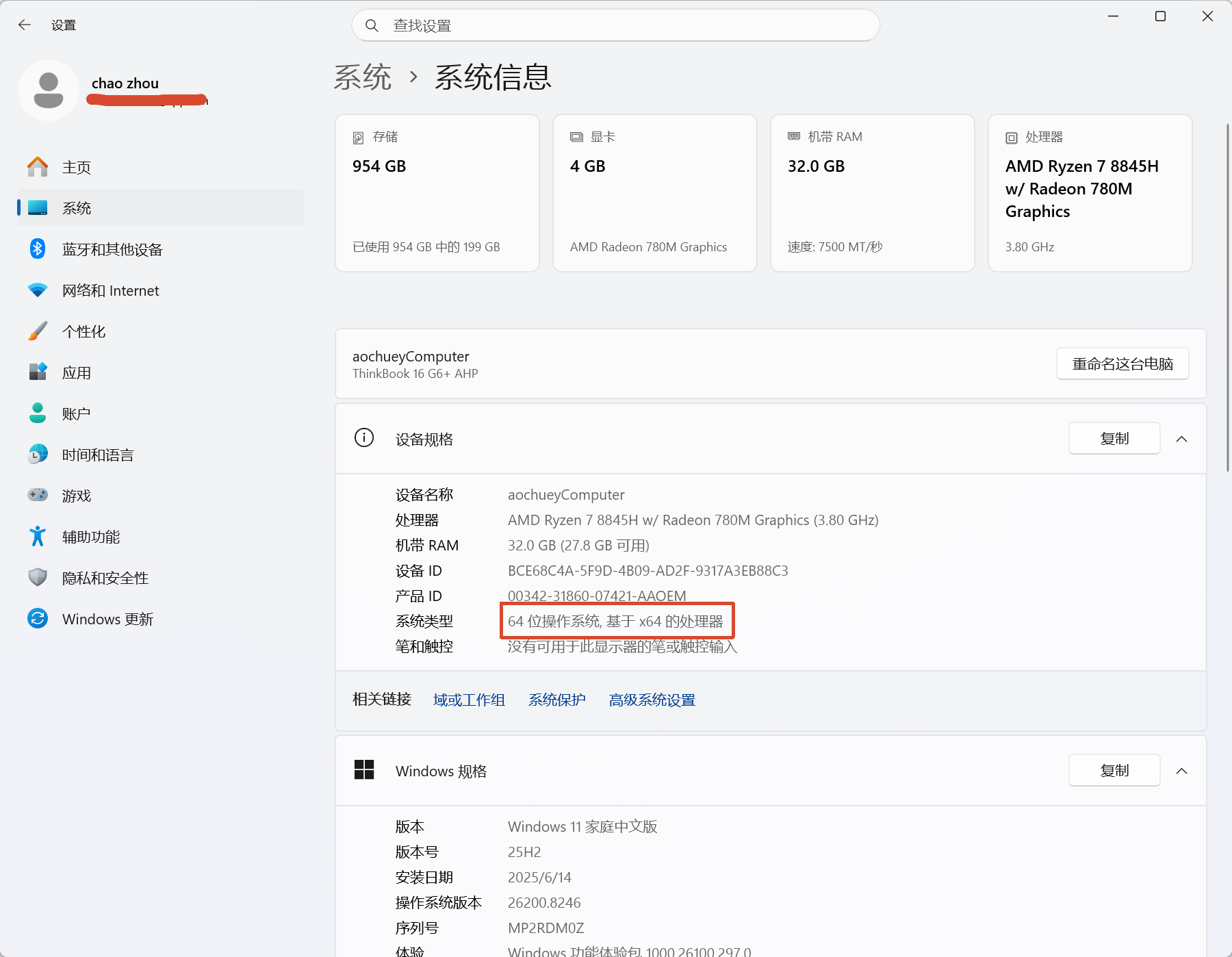This screenshot has height=957, width=1232.
Task: Select 蓝牙和其他设备 menu item
Action: click(160, 249)
